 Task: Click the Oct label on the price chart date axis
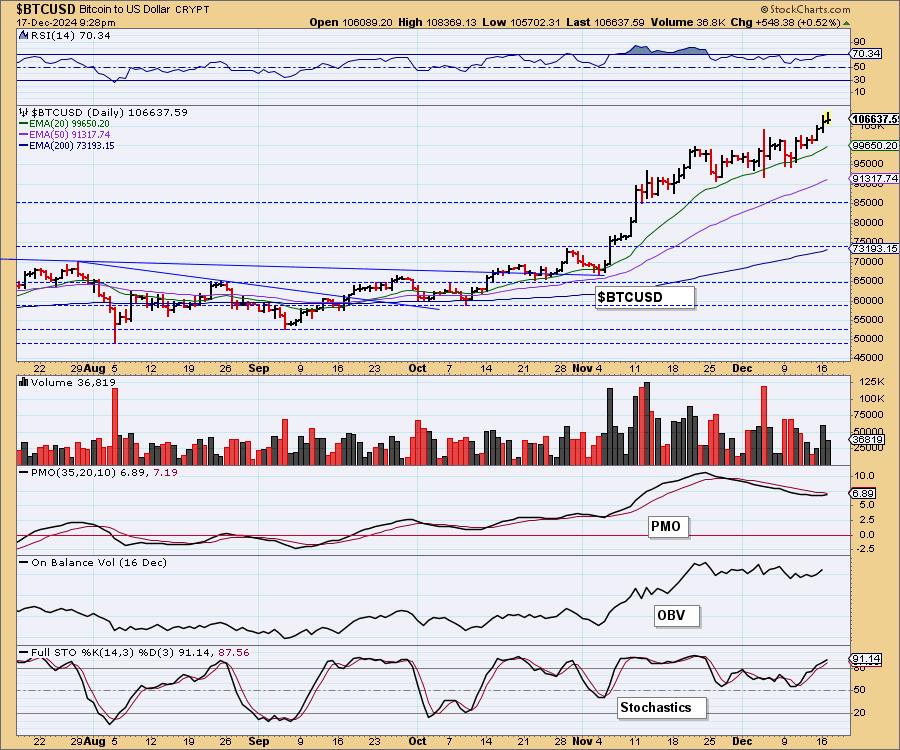[x=417, y=368]
